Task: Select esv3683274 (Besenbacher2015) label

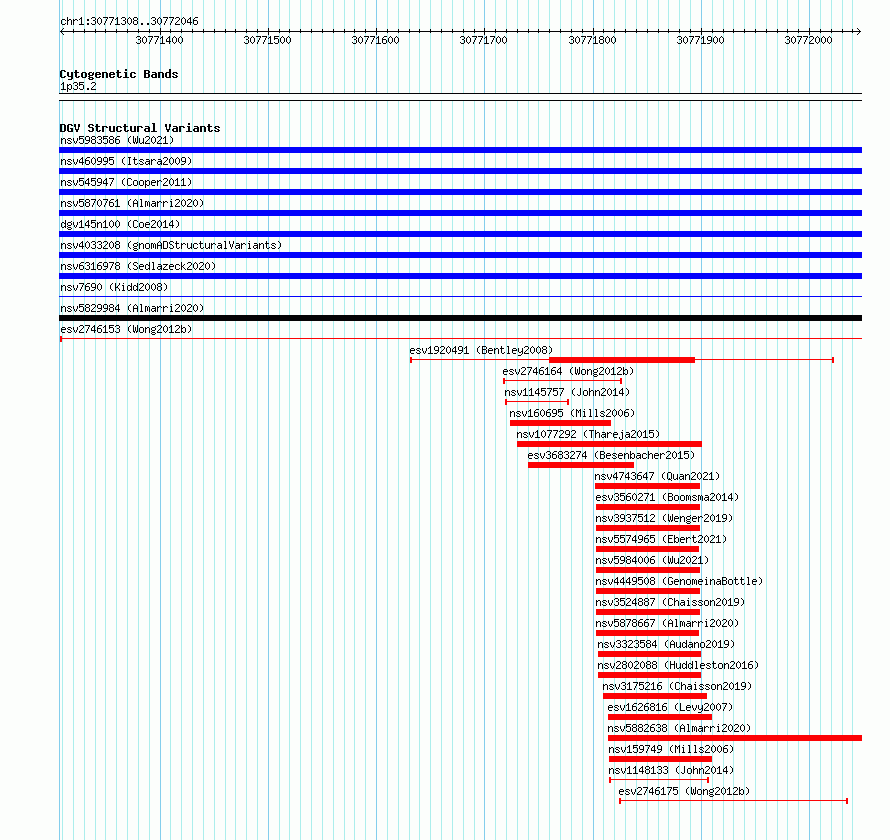Action: coord(611,455)
